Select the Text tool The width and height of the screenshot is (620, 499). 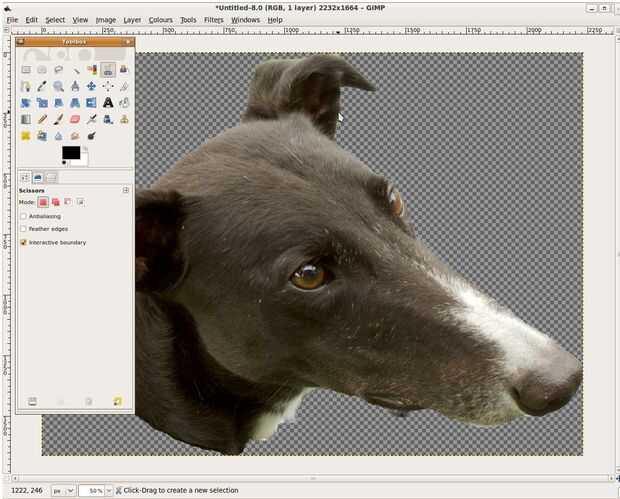[x=108, y=103]
